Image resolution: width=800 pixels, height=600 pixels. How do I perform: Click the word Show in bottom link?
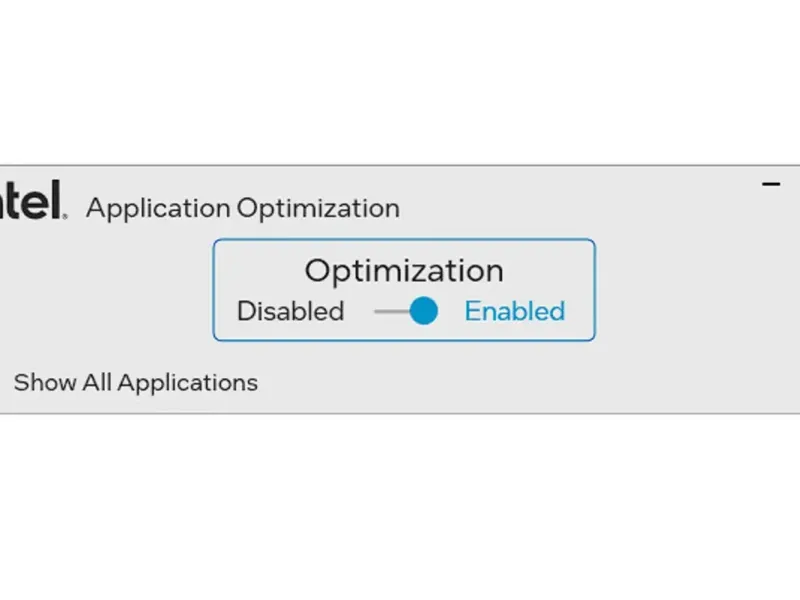pyautogui.click(x=38, y=382)
